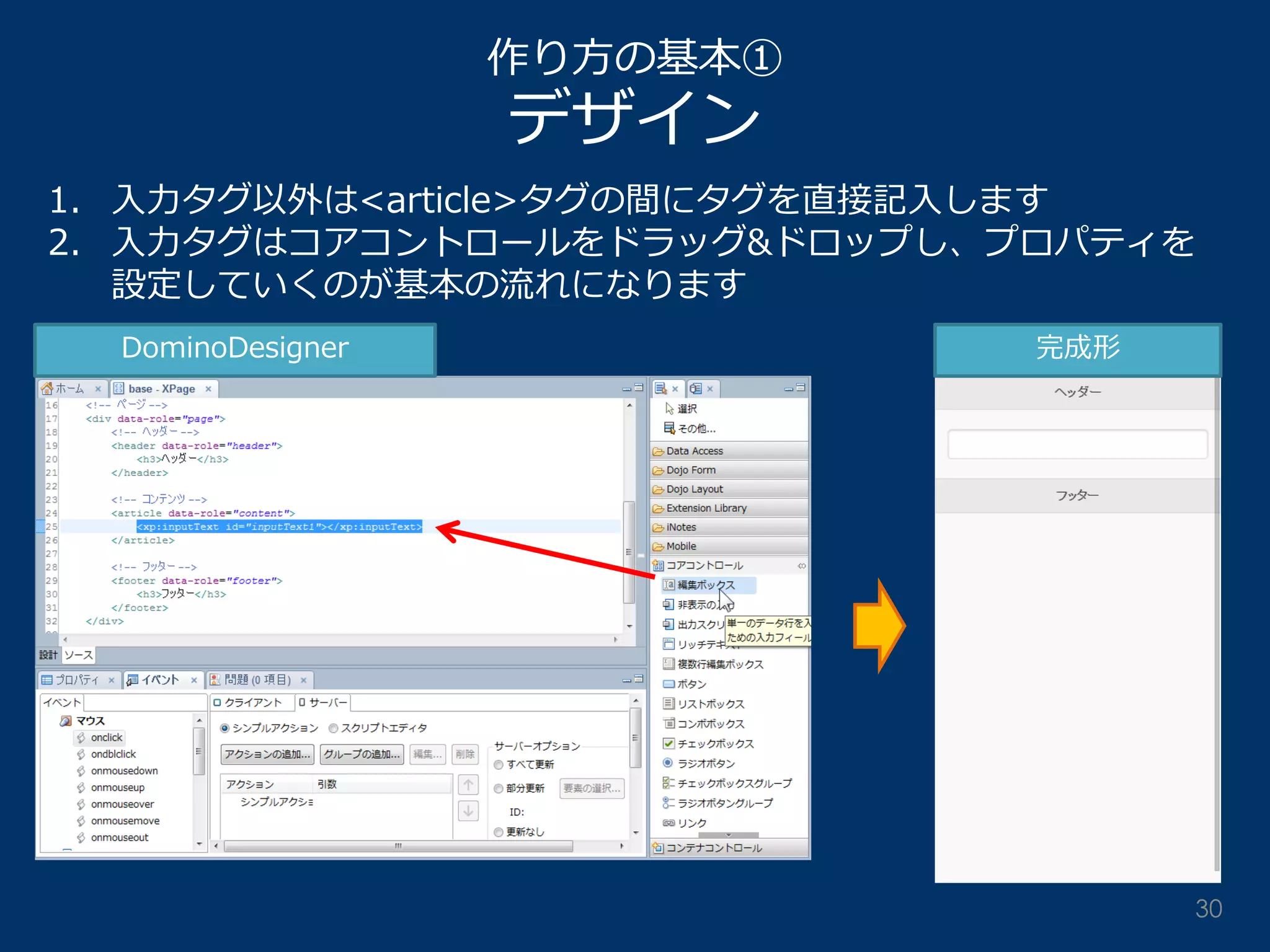The width and height of the screenshot is (1270, 952).
Task: Select the コンボボックス control in the palette
Action: point(704,723)
